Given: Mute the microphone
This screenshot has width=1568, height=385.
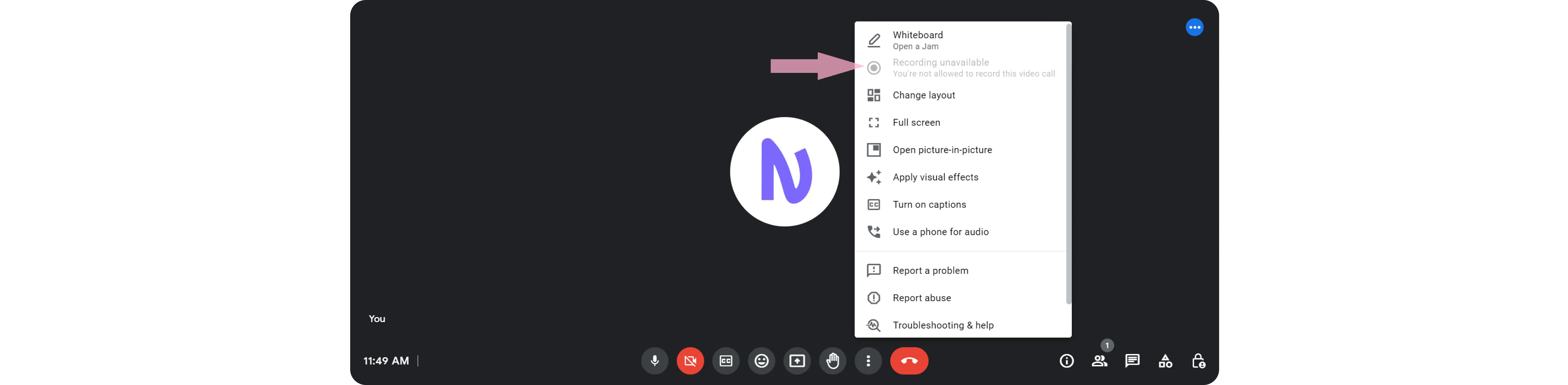Looking at the screenshot, I should tap(654, 361).
